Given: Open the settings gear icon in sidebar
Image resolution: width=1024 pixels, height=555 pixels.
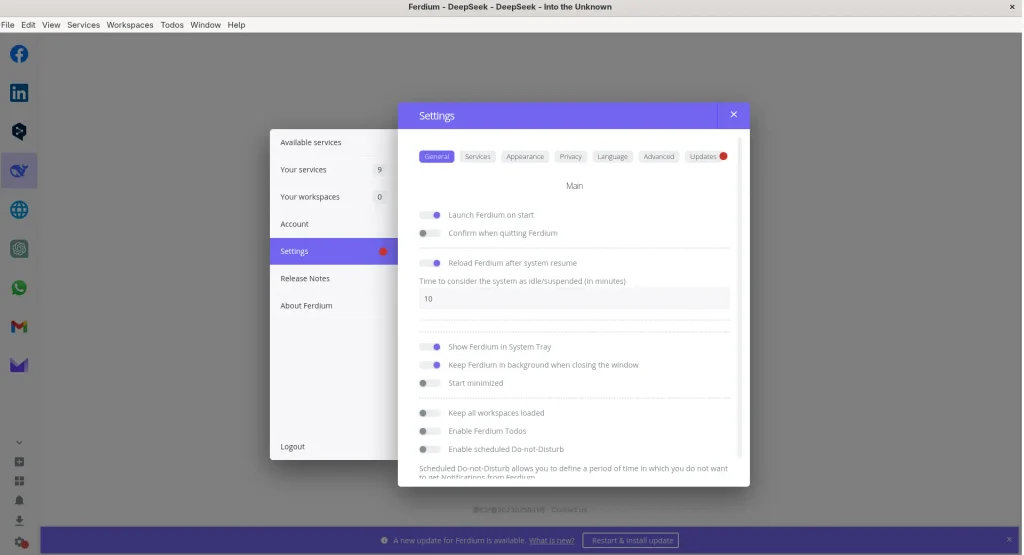Looking at the screenshot, I should [21, 543].
